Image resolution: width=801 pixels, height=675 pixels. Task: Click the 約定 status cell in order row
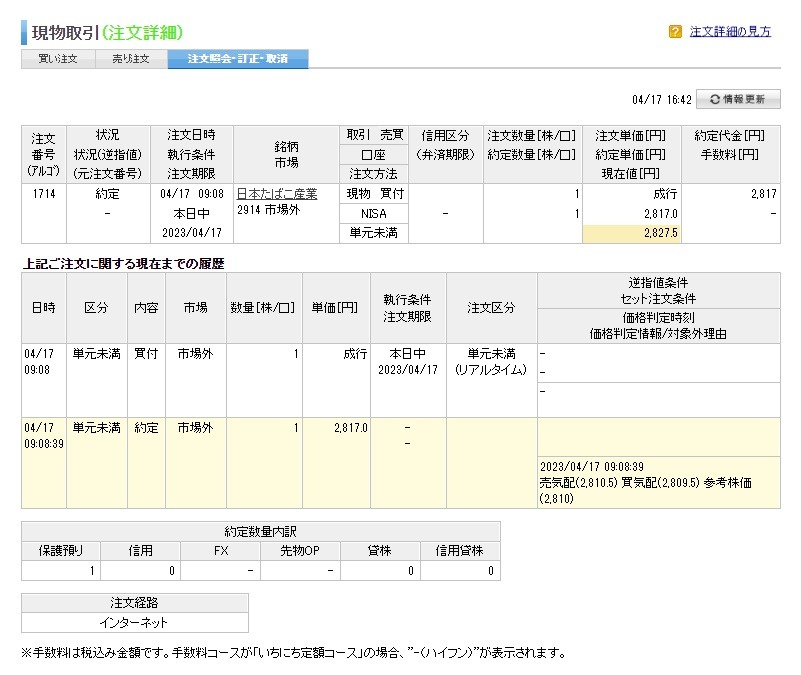pyautogui.click(x=107, y=194)
